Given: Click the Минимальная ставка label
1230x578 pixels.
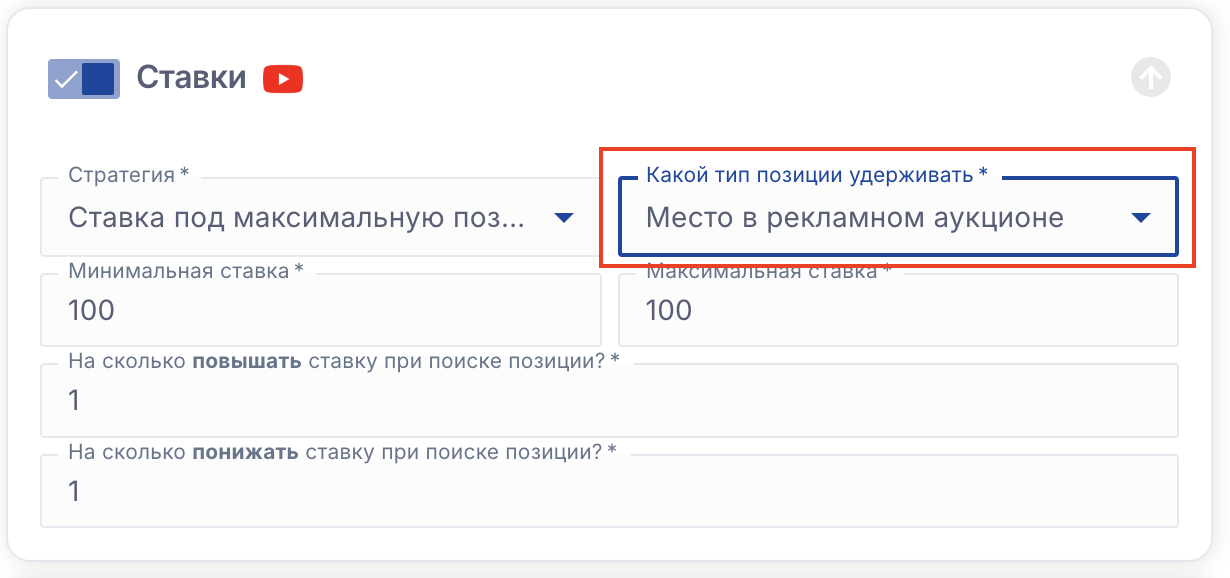Looking at the screenshot, I should point(185,271).
